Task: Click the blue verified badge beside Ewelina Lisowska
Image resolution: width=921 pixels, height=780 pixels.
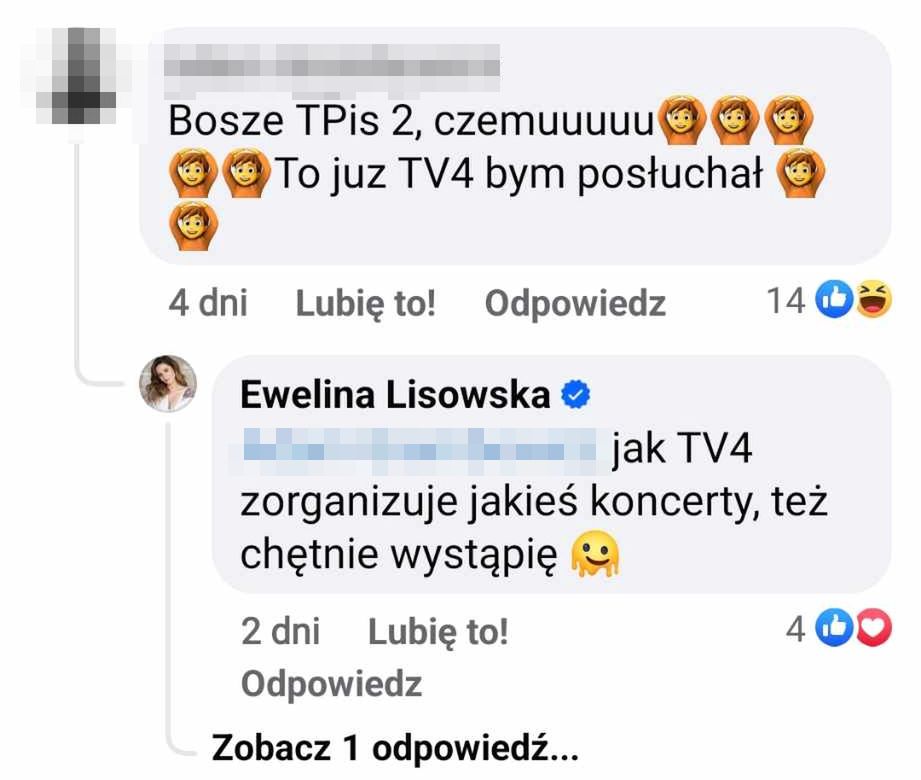Action: pos(576,394)
